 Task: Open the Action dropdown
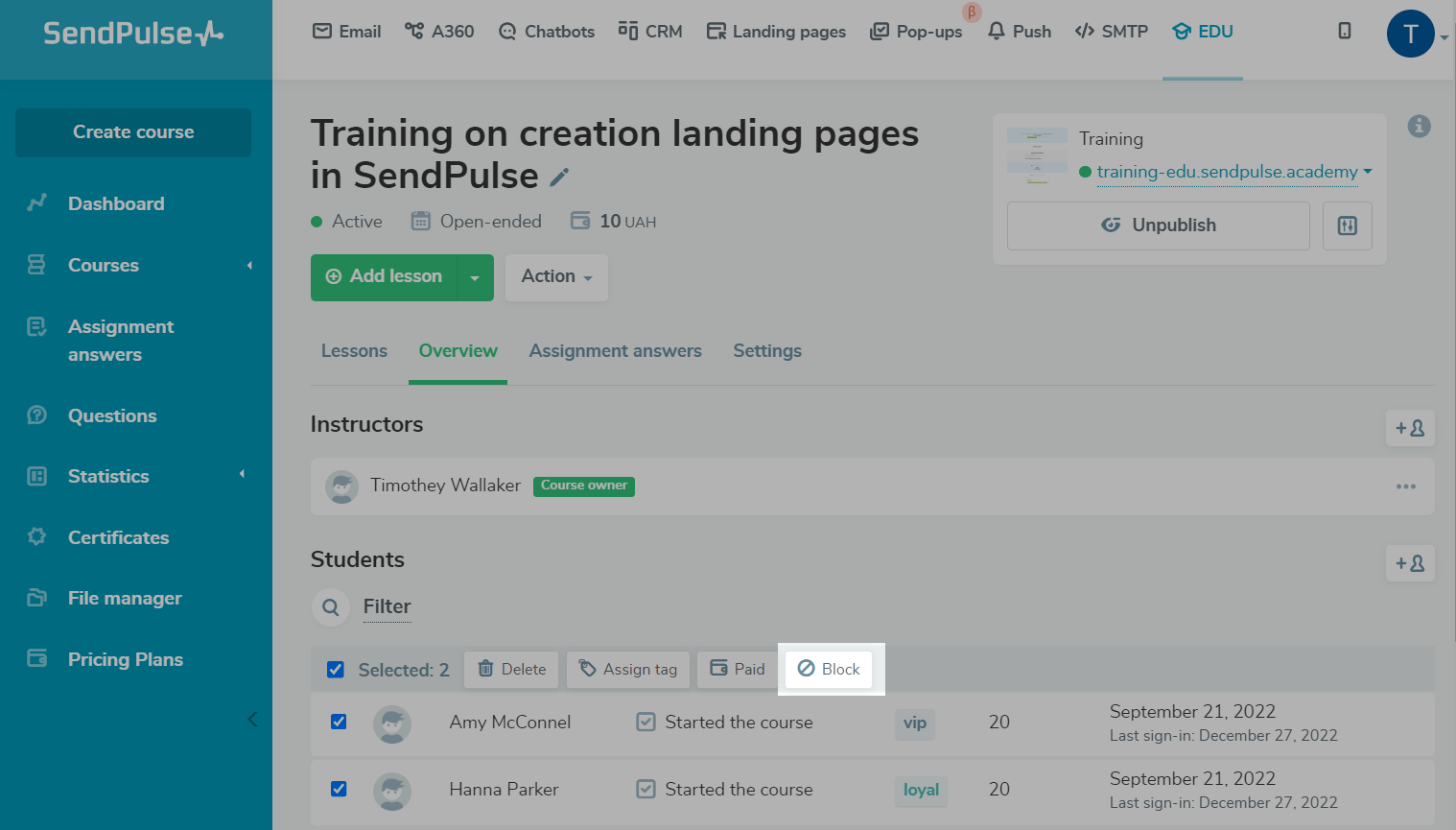coord(556,277)
